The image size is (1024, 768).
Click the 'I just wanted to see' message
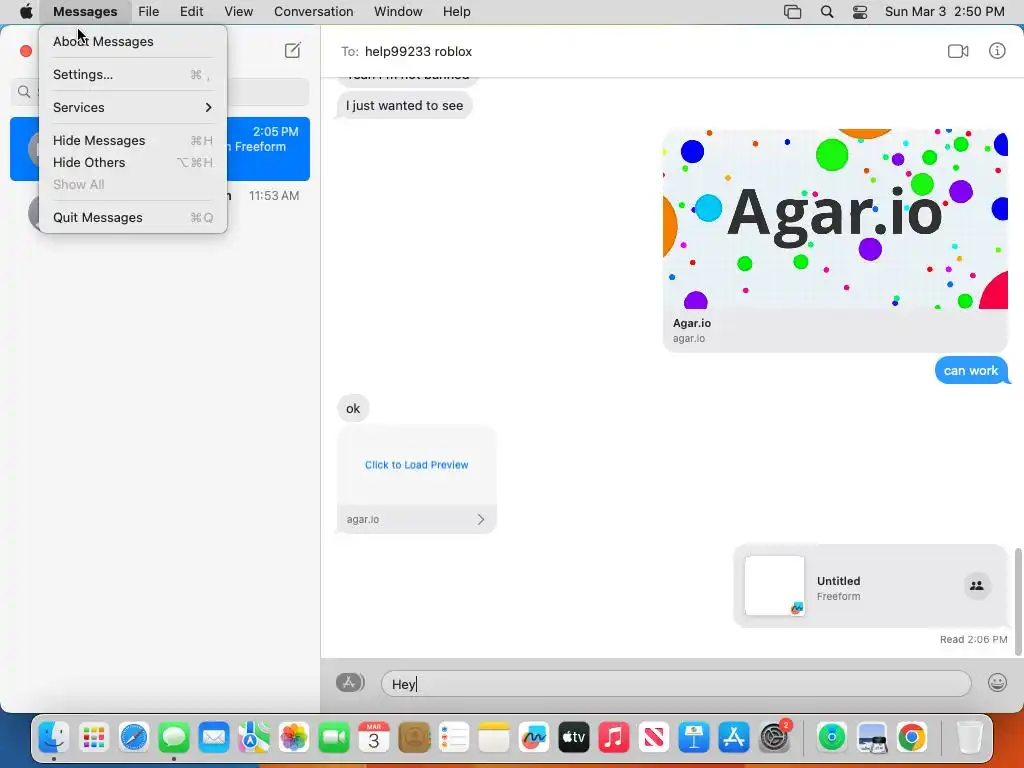(x=404, y=105)
